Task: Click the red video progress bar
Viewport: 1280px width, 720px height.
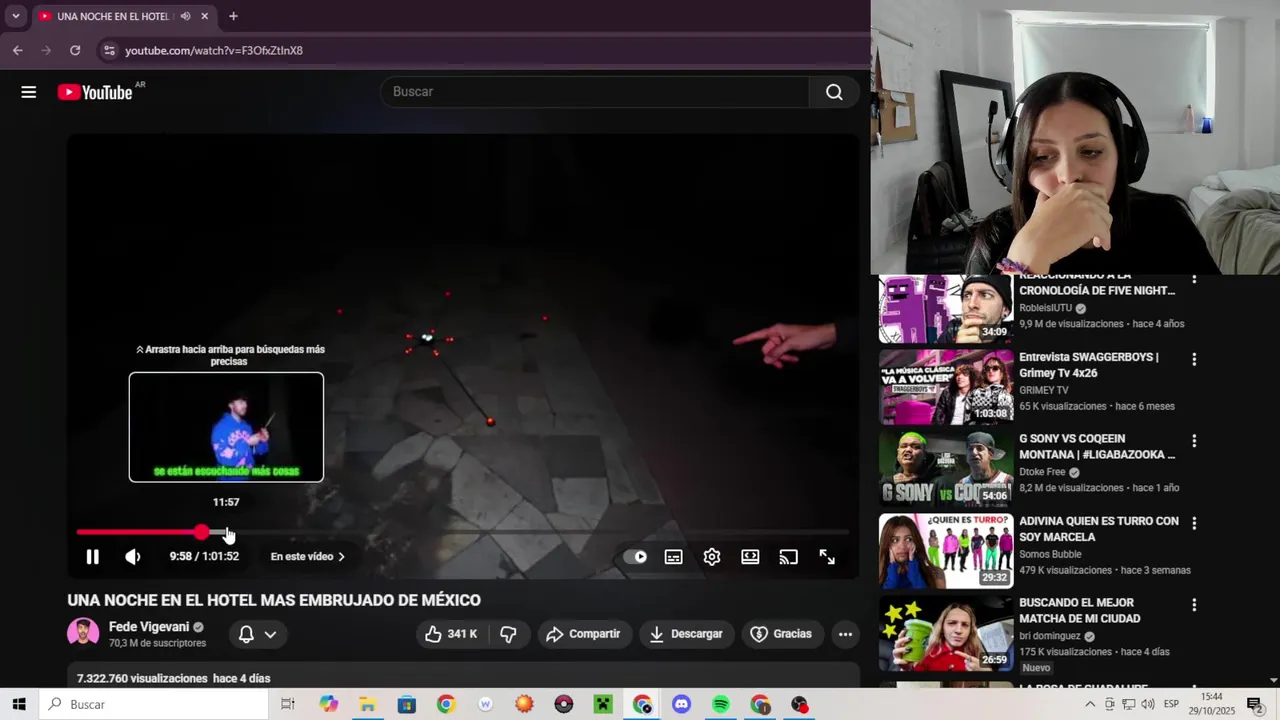Action: click(x=140, y=532)
